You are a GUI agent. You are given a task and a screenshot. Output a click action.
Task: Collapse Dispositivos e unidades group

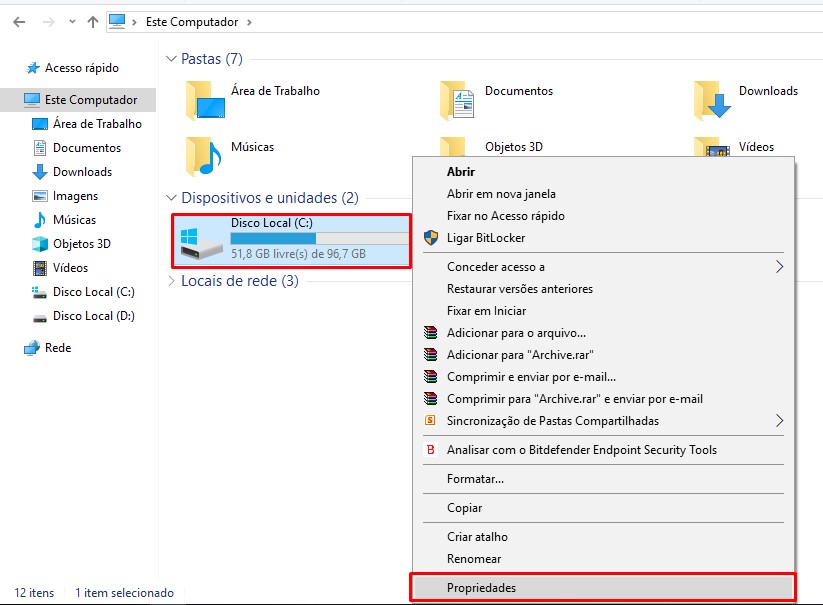(171, 198)
